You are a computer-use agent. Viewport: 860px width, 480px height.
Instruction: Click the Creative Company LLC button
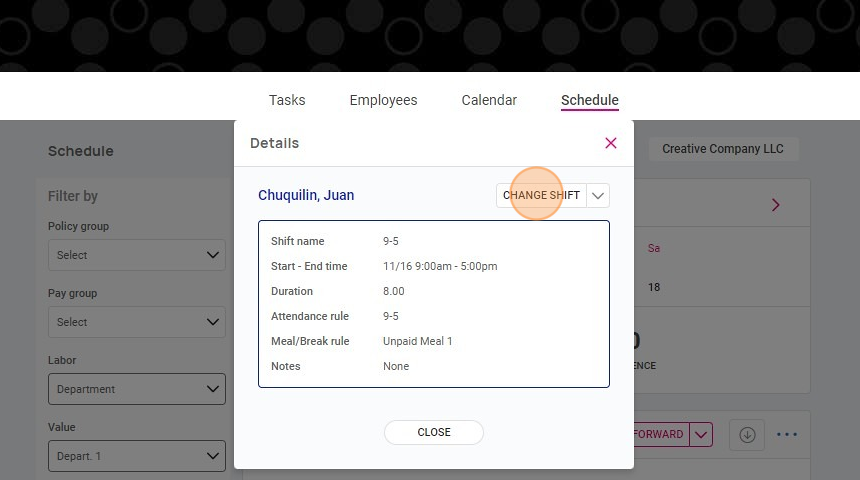pyautogui.click(x=723, y=149)
